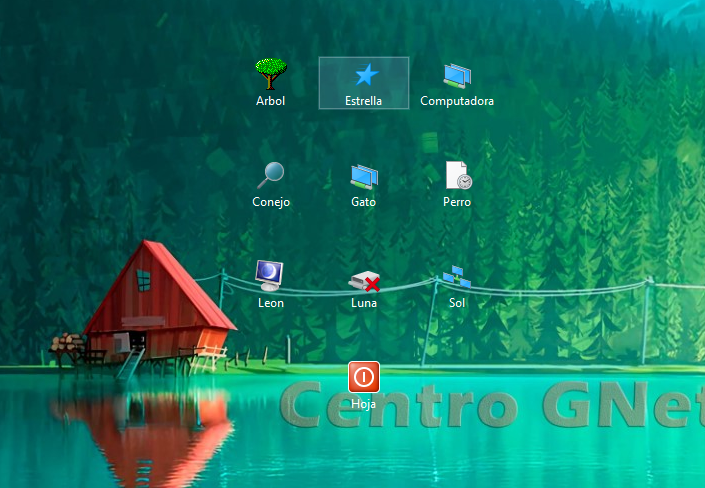Select the Gato monitors icon
The width and height of the screenshot is (705, 488).
click(364, 176)
